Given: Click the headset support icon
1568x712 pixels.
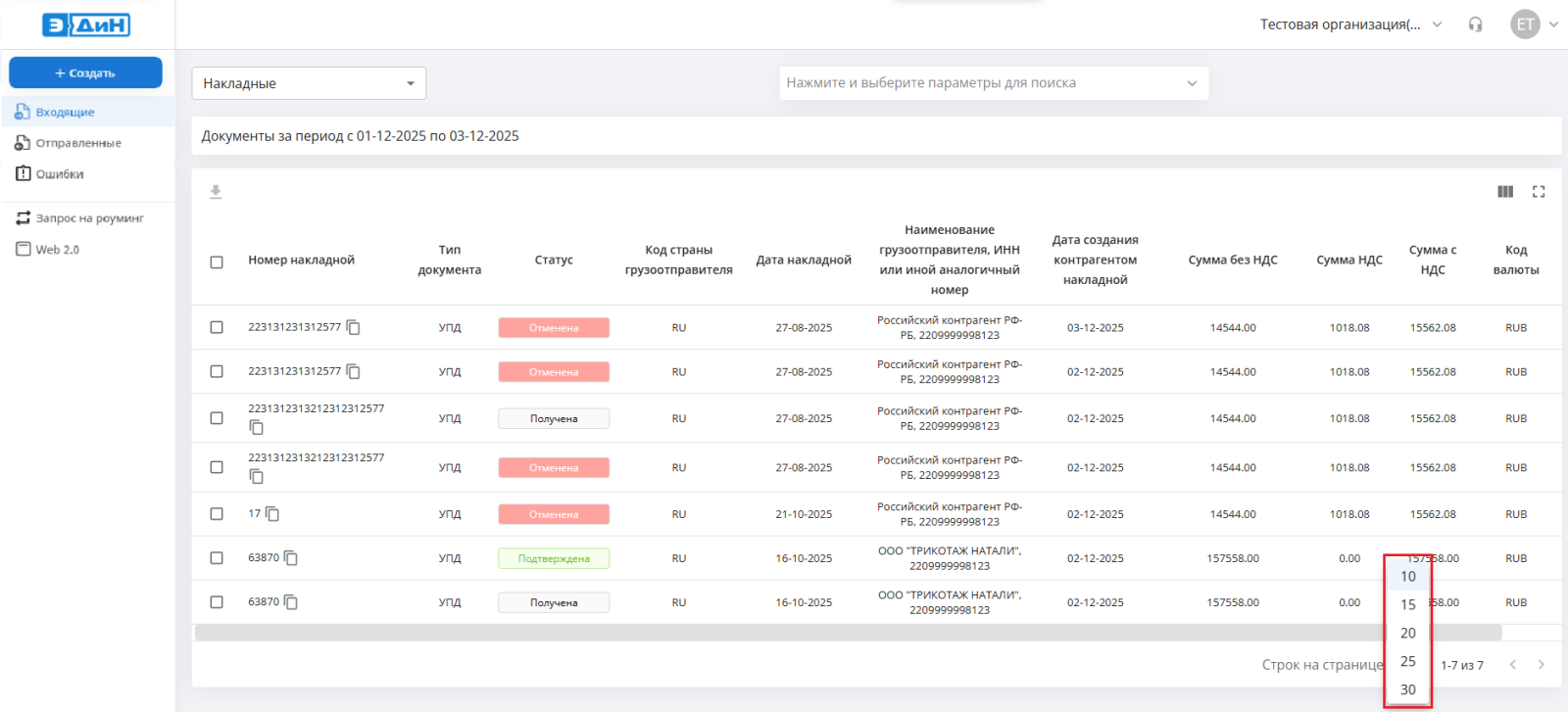Looking at the screenshot, I should [1475, 24].
